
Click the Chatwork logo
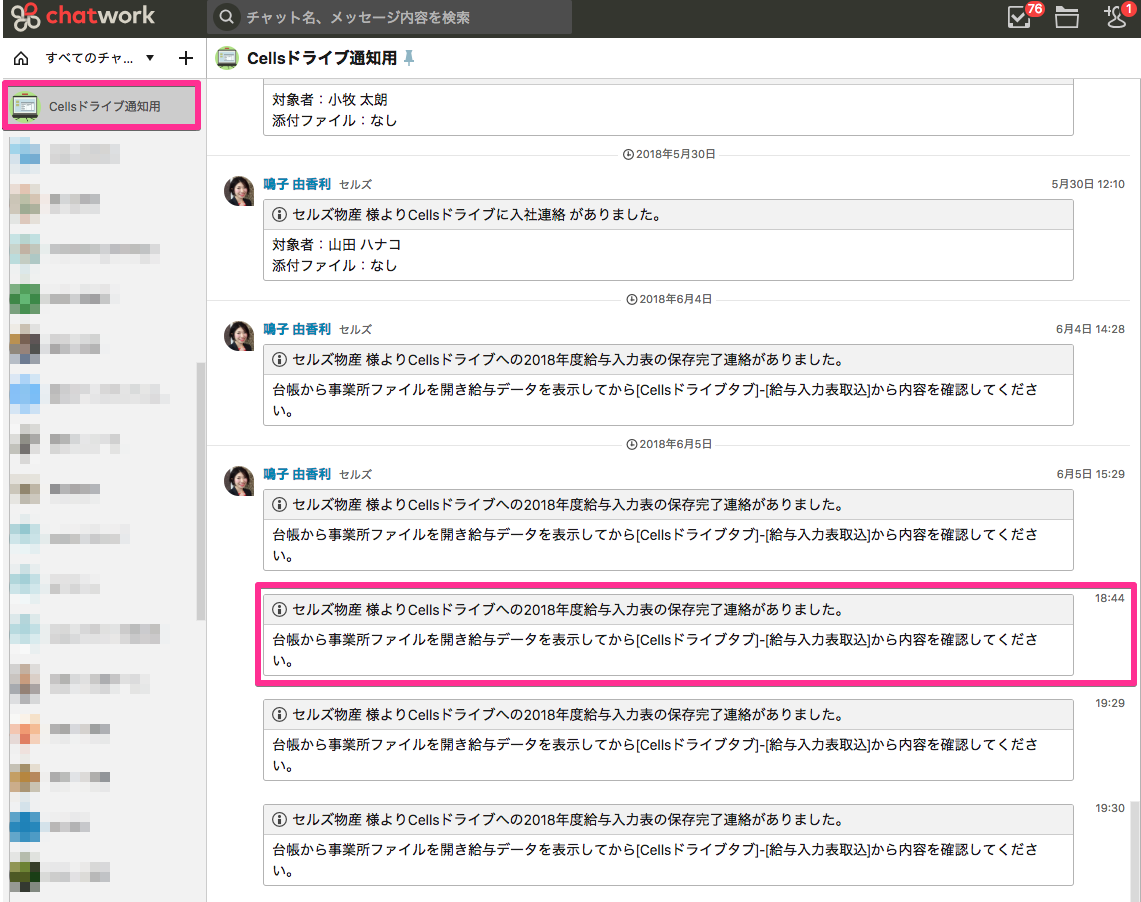tap(82, 16)
